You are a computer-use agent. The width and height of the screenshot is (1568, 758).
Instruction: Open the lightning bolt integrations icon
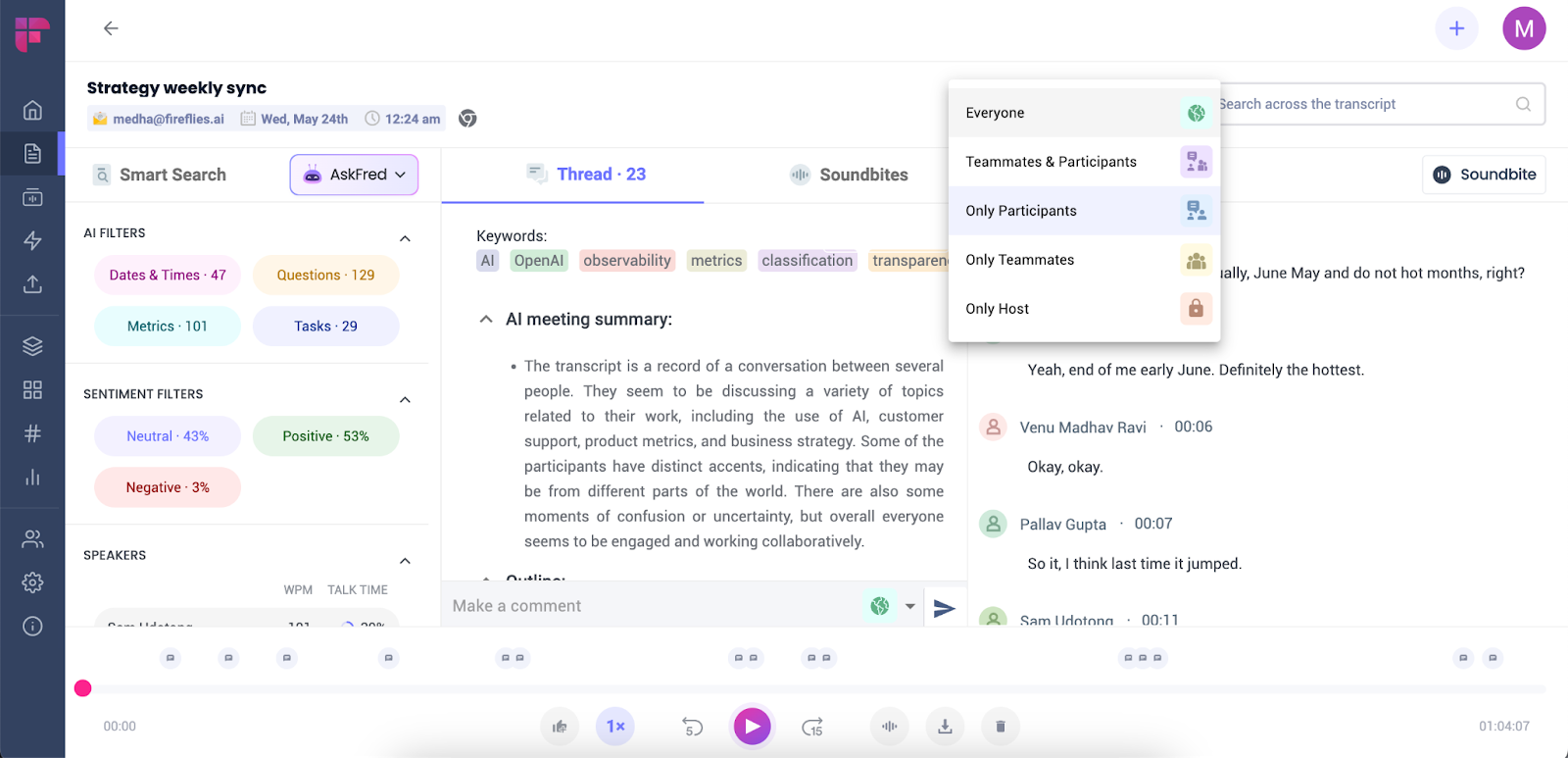(32, 240)
